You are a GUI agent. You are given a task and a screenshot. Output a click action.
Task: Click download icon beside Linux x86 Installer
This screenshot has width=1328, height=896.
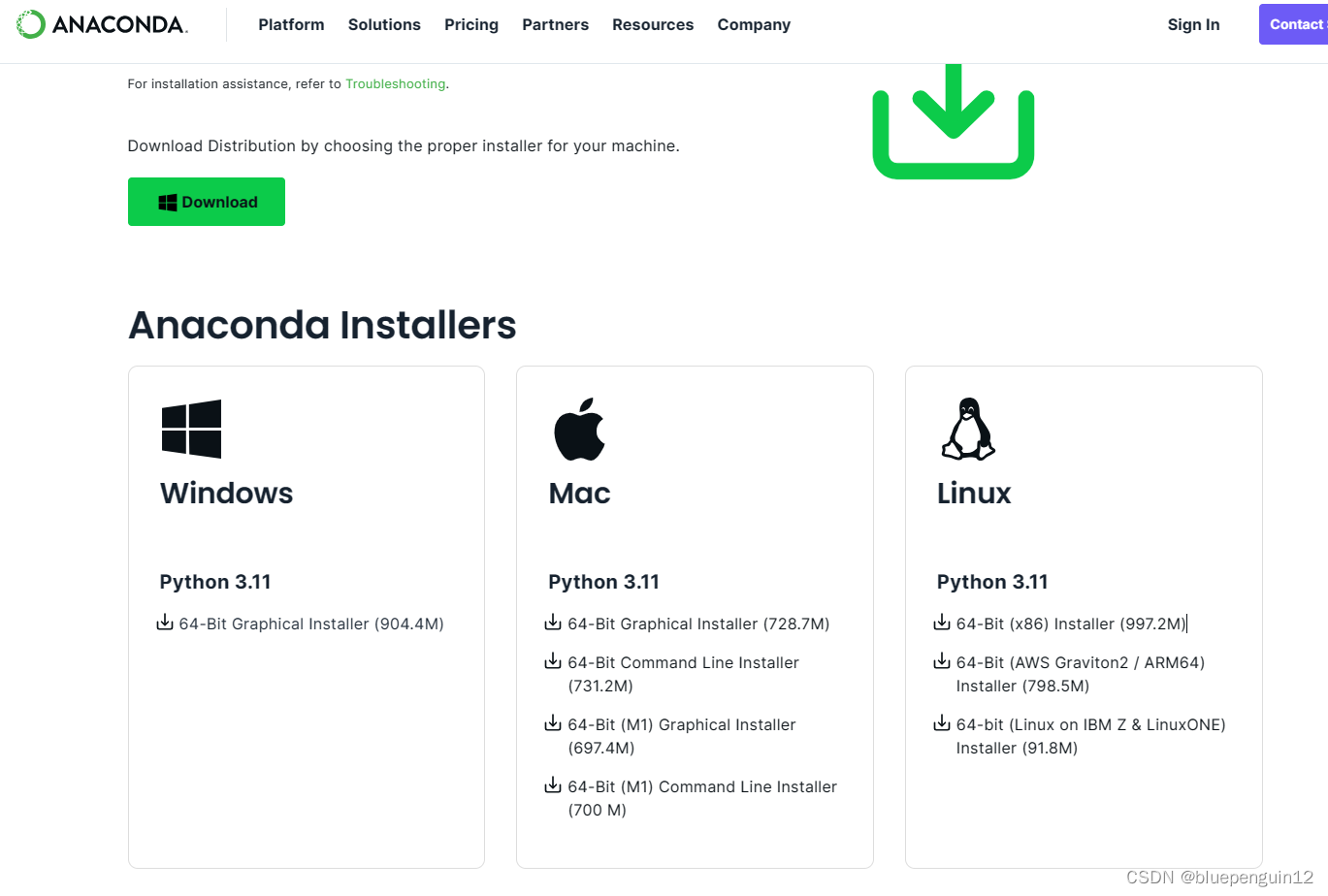(x=942, y=623)
